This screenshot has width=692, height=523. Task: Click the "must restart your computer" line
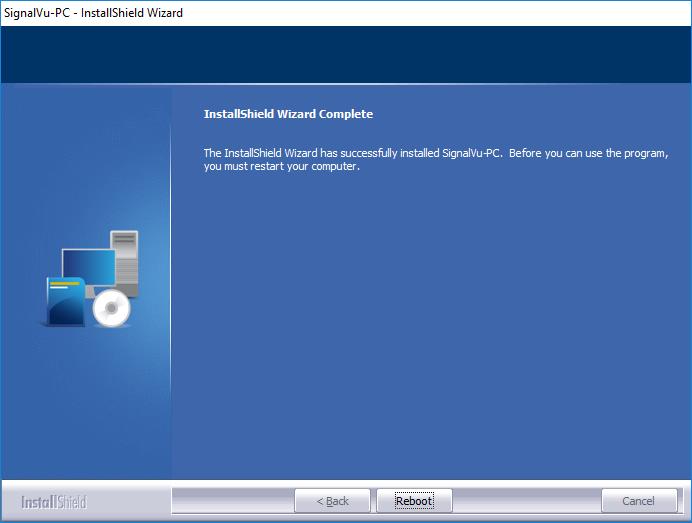click(281, 167)
